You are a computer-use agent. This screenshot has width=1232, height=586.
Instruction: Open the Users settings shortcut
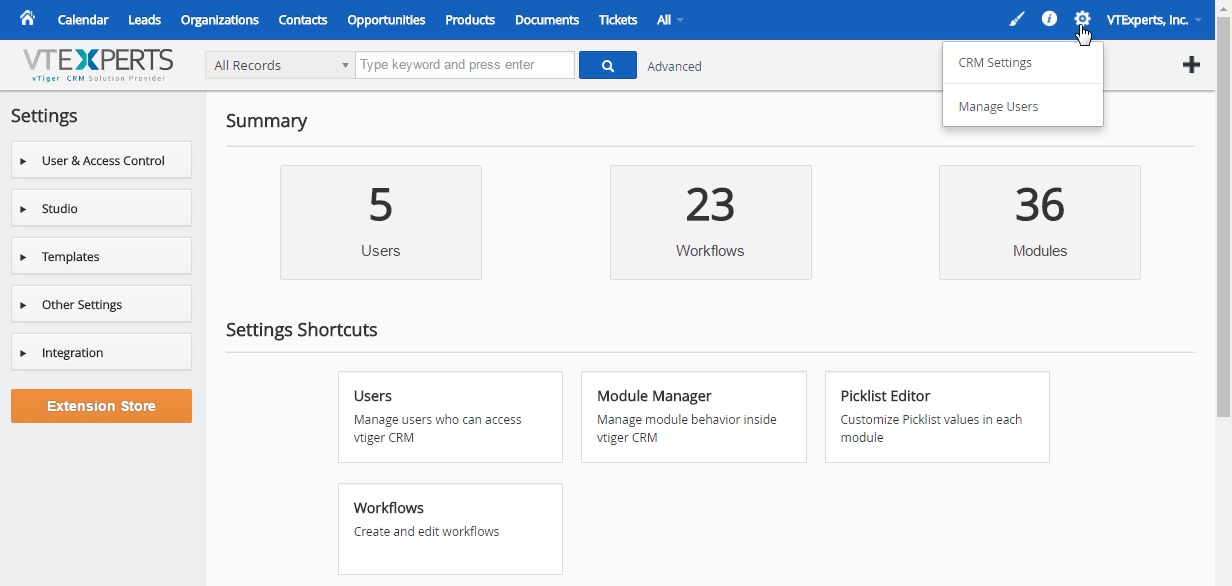[x=451, y=417]
